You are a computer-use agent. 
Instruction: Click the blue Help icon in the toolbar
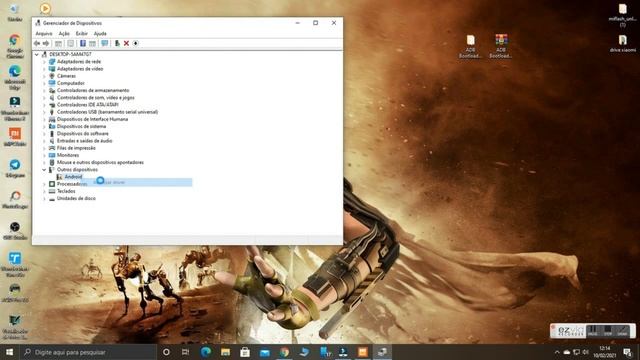(x=83, y=43)
